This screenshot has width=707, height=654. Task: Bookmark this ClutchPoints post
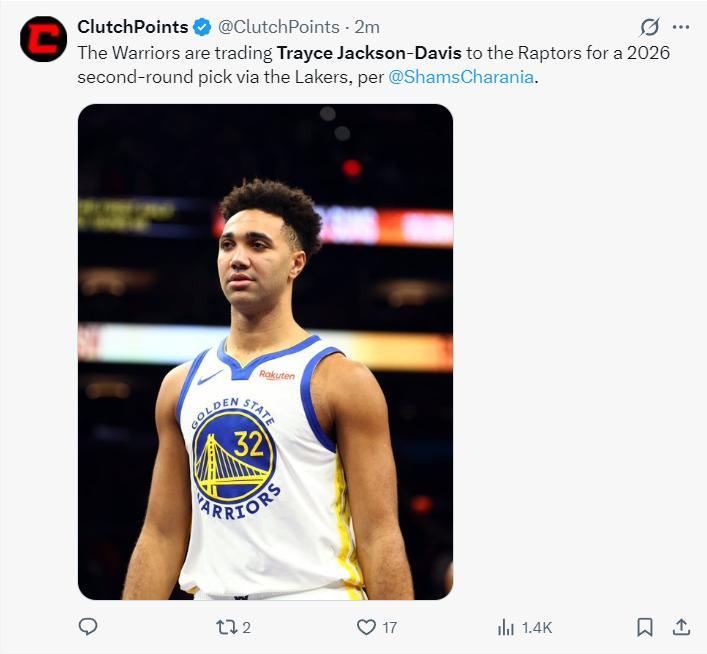tap(645, 627)
